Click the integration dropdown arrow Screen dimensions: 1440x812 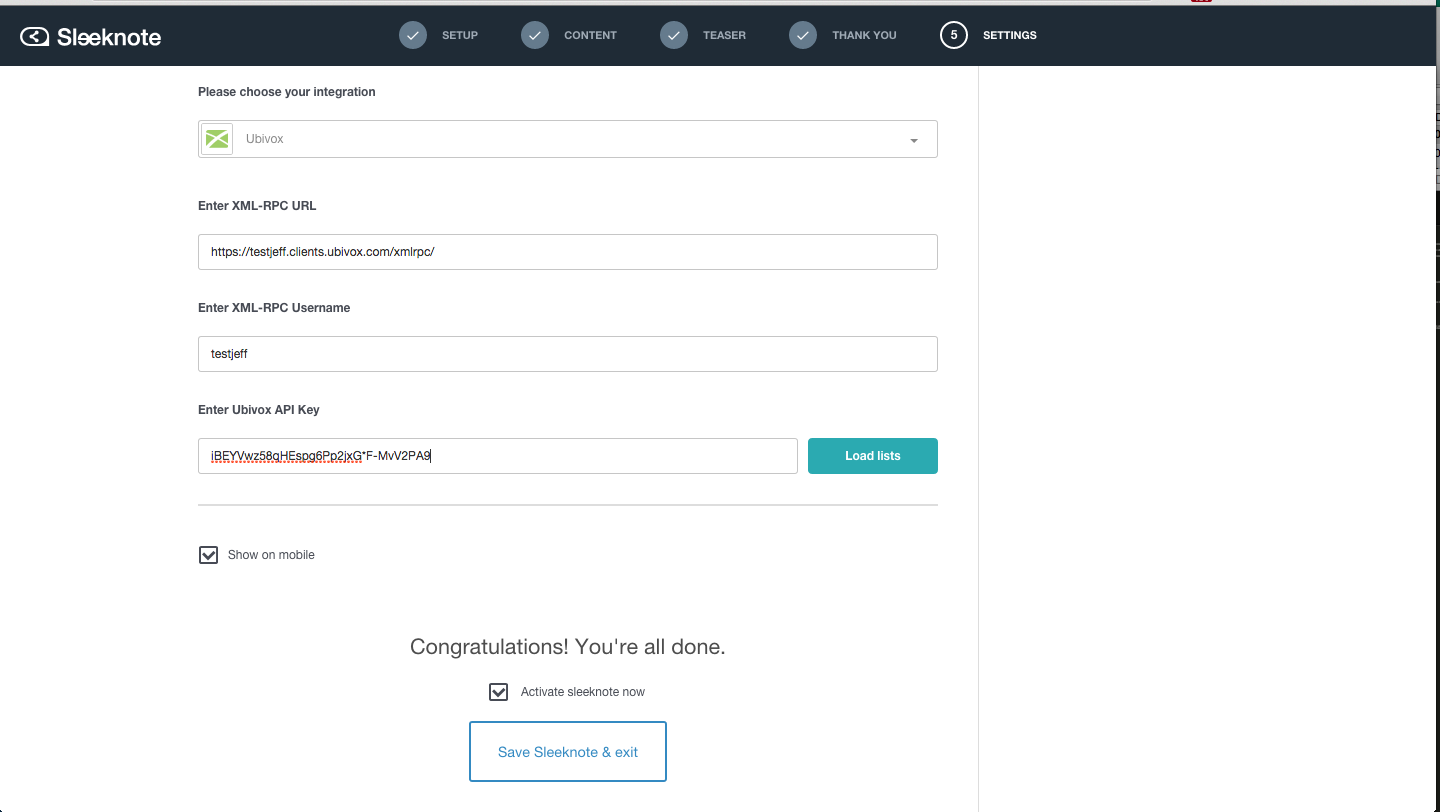point(914,141)
